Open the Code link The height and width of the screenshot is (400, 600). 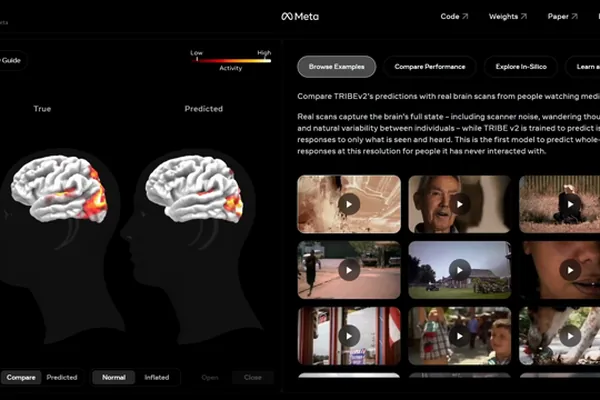(454, 16)
